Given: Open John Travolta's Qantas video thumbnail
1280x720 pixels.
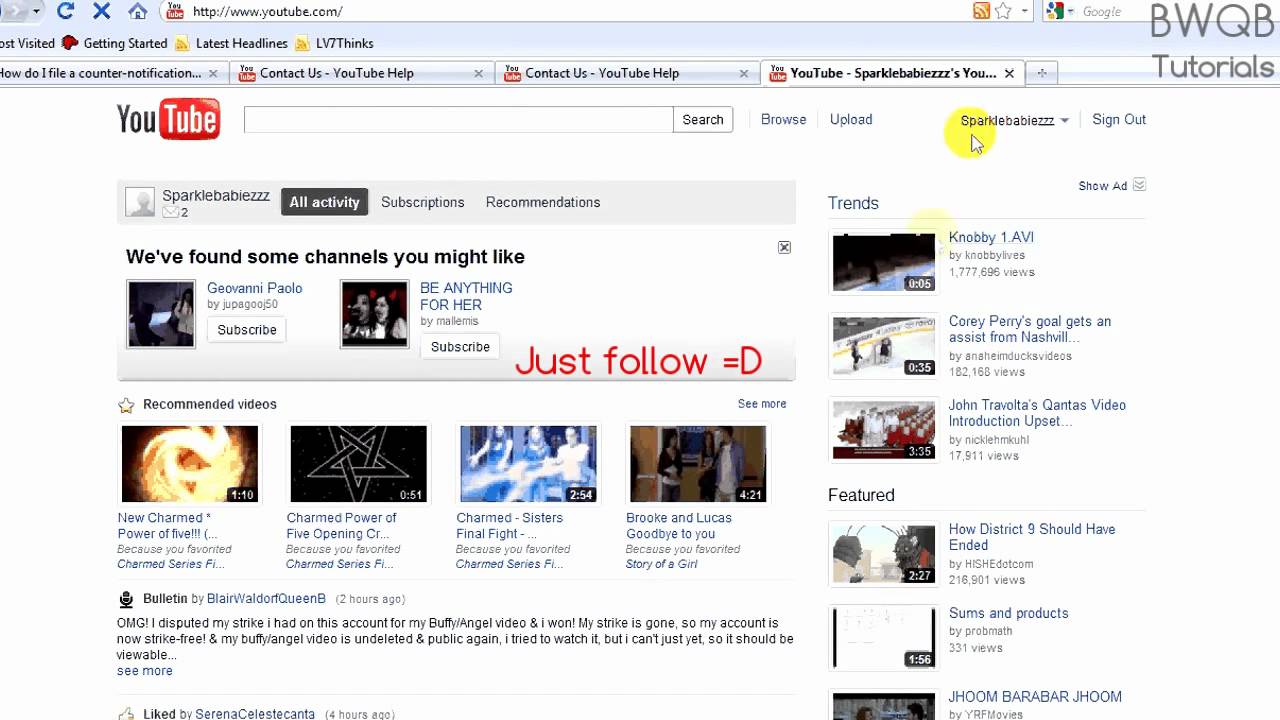Looking at the screenshot, I should 884,430.
